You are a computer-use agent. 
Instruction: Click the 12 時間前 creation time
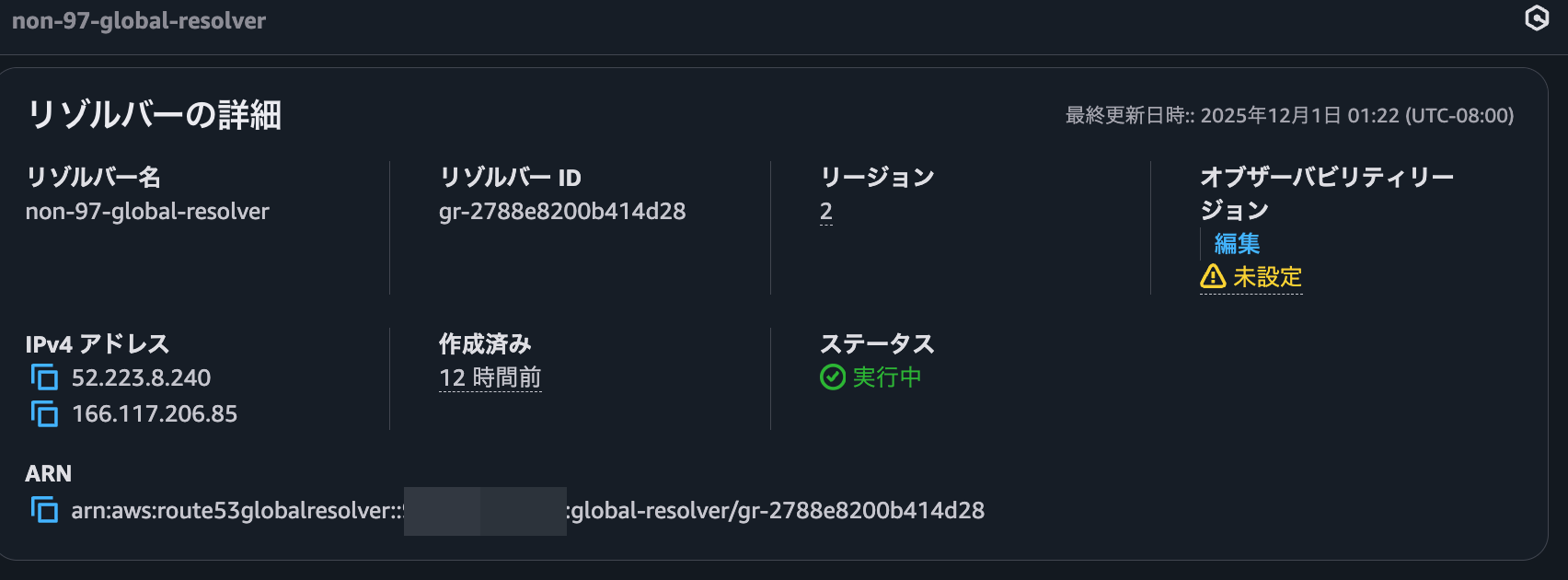tap(490, 377)
